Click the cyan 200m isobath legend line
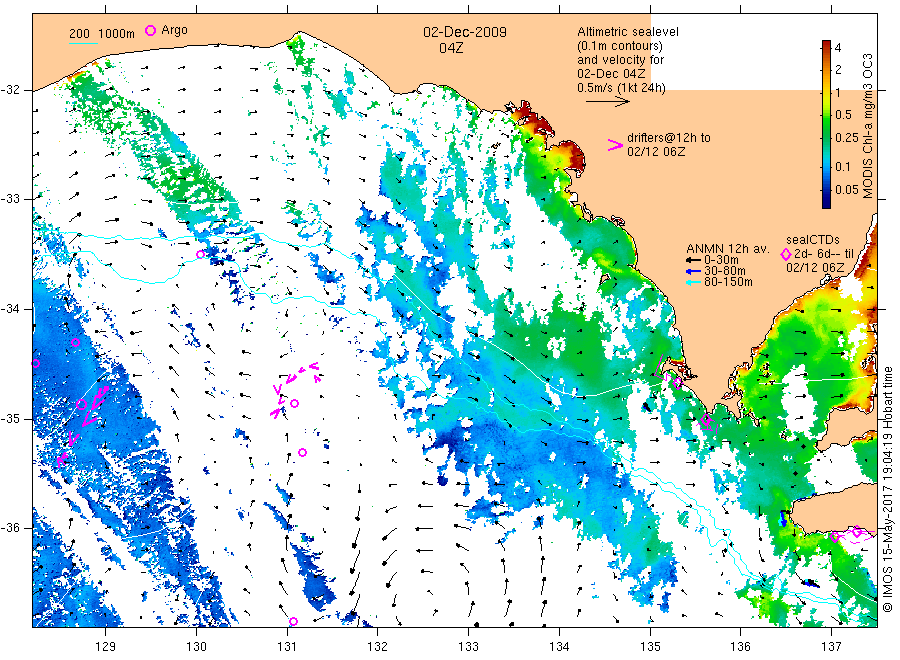The height and width of the screenshot is (660, 900). 83,43
